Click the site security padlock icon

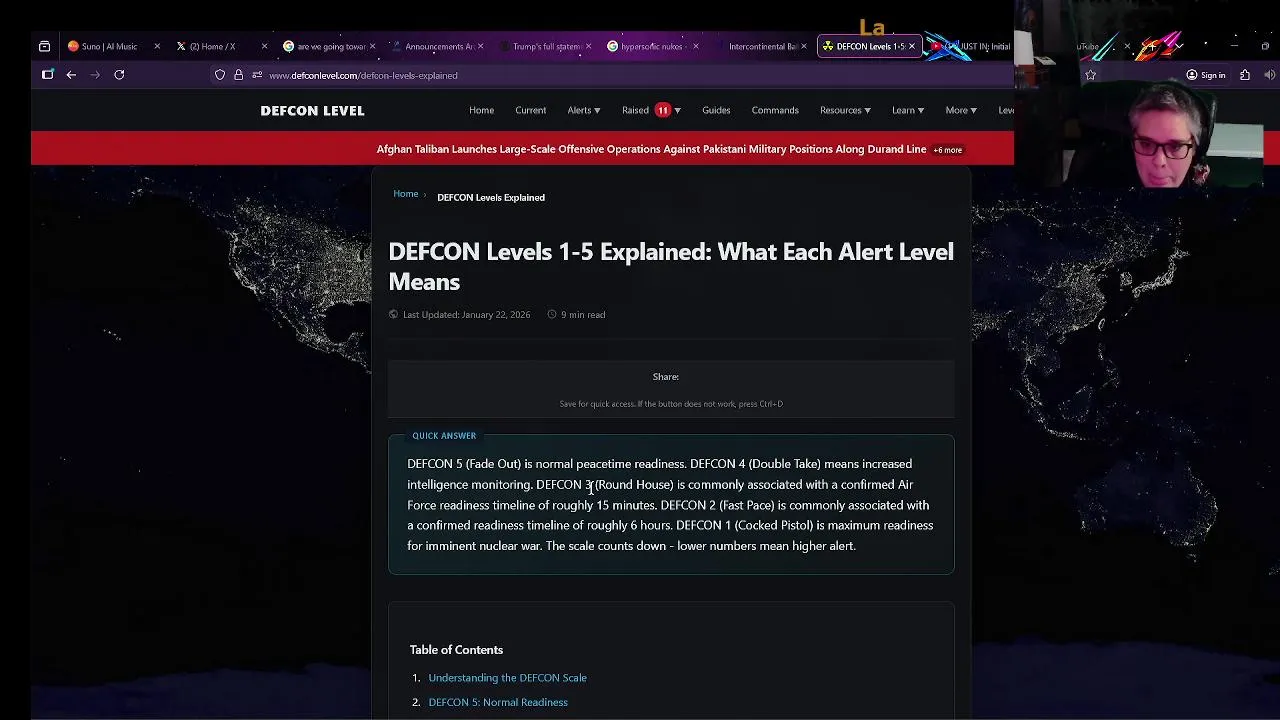click(x=238, y=75)
